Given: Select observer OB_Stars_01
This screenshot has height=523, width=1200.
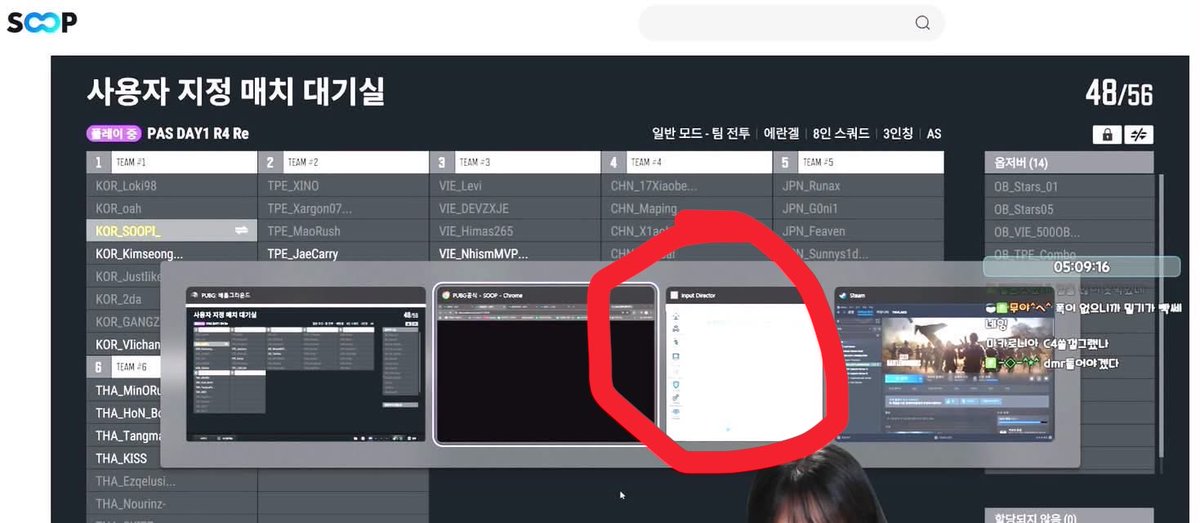Looking at the screenshot, I should [x=1068, y=186].
